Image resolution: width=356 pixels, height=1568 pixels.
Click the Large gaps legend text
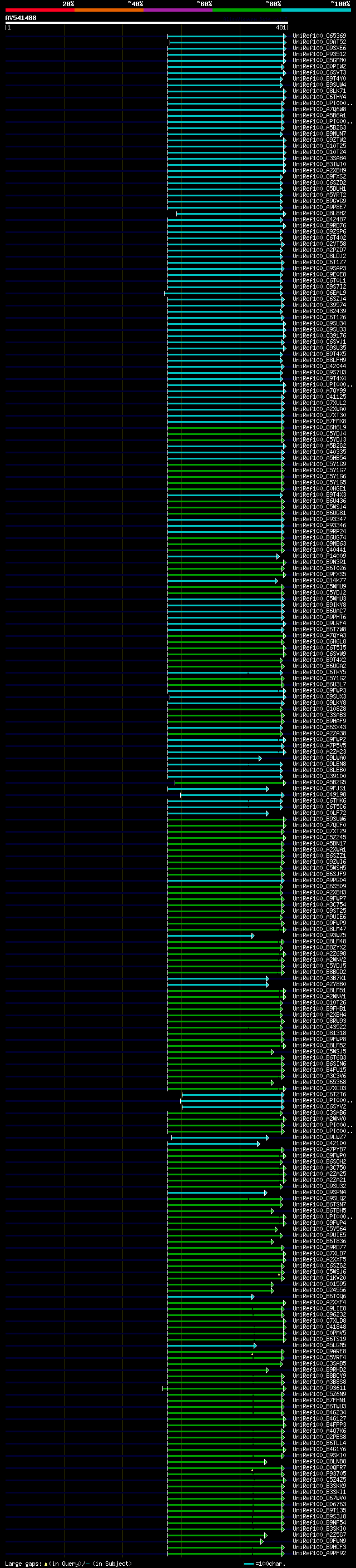[68, 1564]
